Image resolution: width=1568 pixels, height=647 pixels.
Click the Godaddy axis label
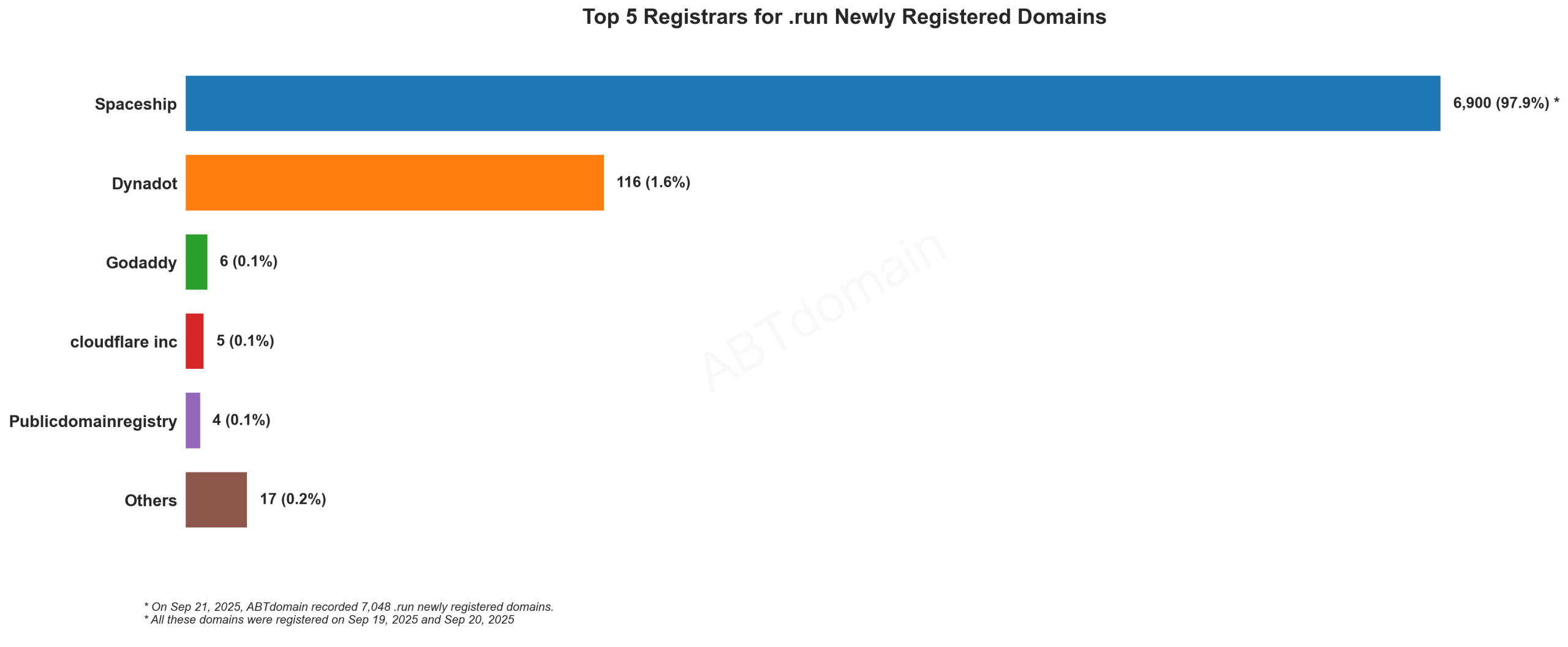pos(141,262)
